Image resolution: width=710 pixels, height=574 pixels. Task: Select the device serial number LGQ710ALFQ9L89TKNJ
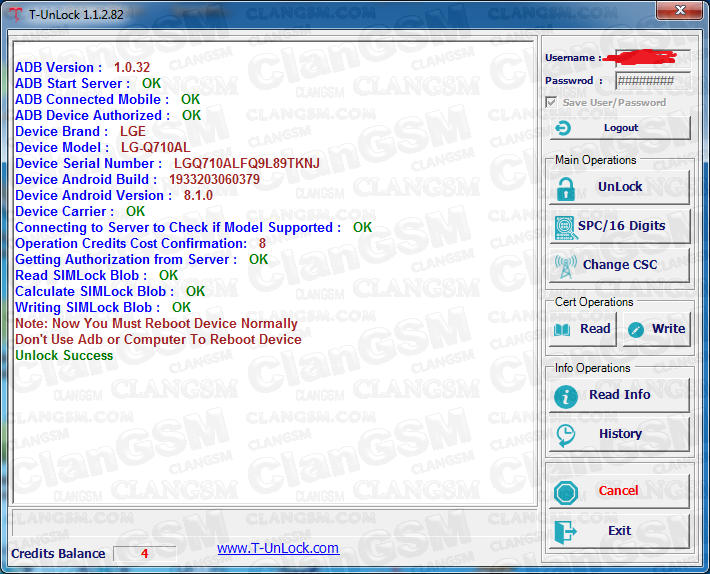click(247, 163)
